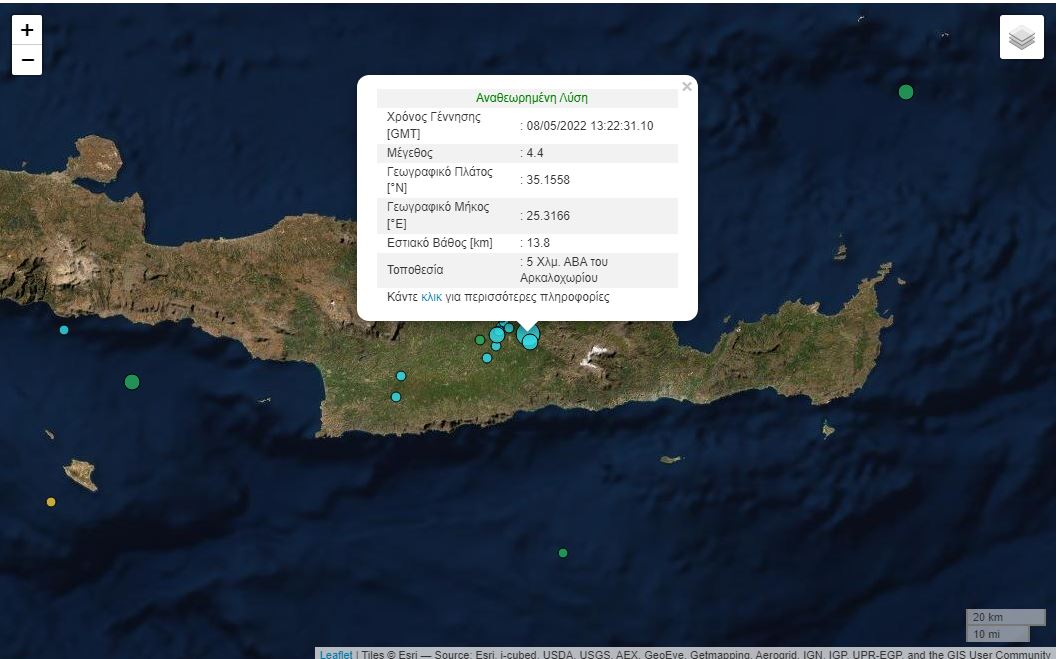
Task: Open the Leaflet attribution link
Action: pos(335,653)
